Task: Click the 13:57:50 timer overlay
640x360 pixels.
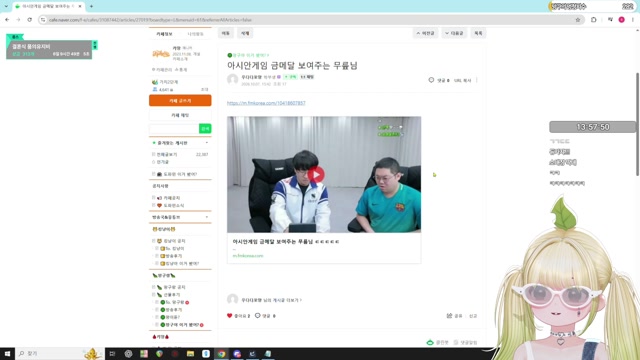Action: [593, 127]
